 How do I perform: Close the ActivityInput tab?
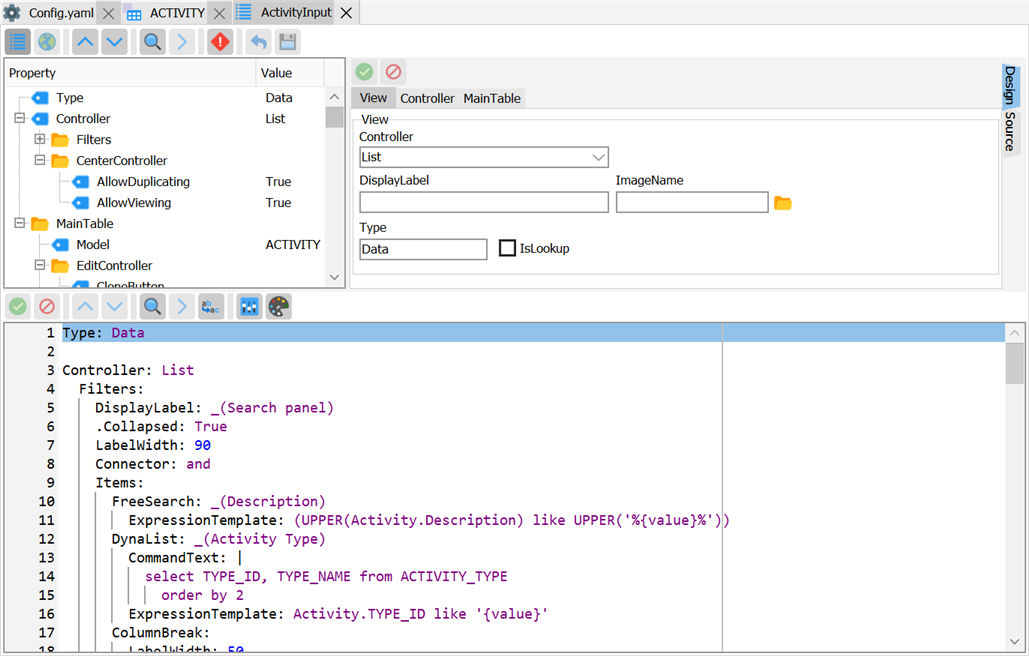click(x=346, y=13)
